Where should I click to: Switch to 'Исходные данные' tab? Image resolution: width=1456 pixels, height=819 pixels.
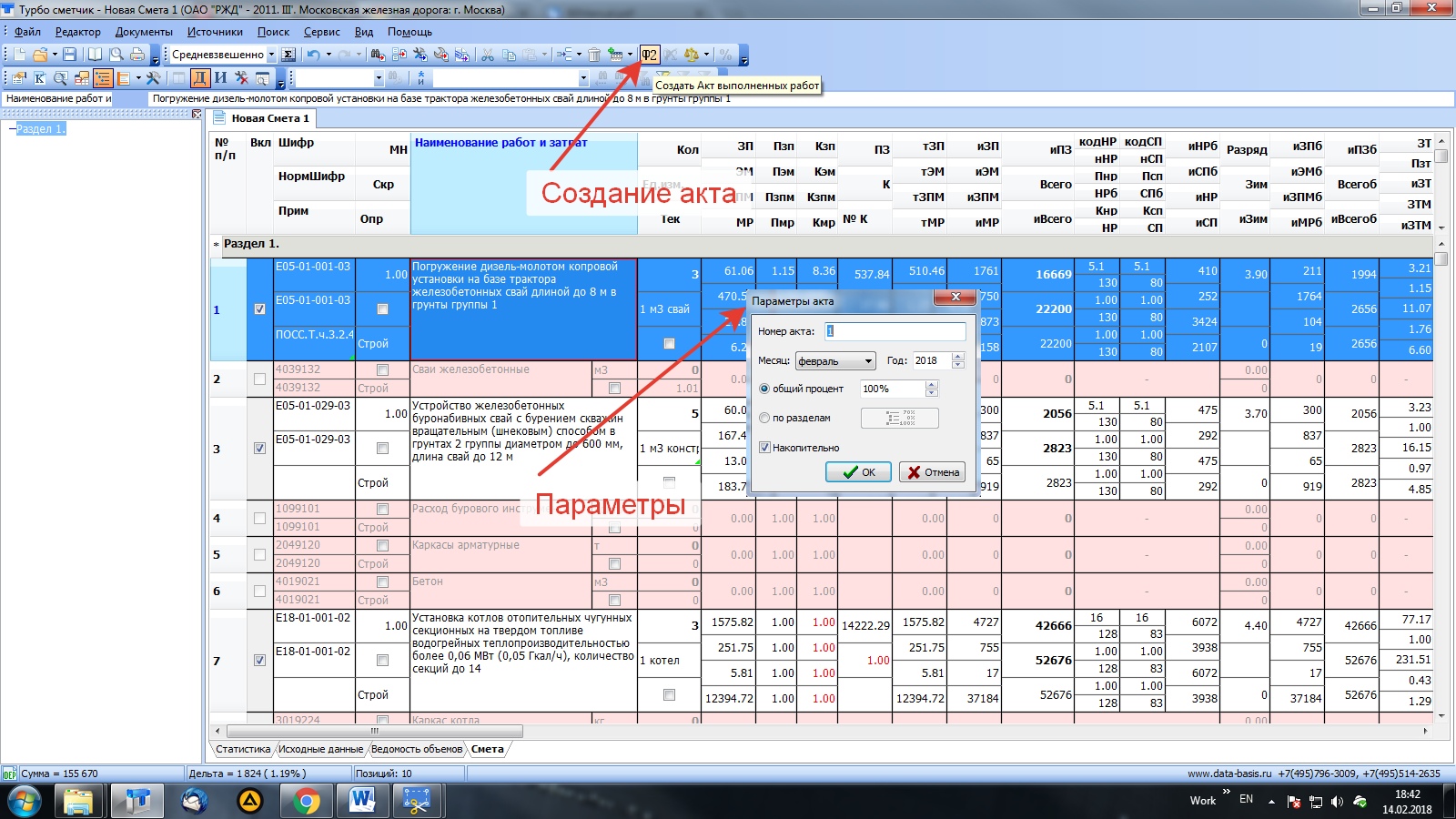320,749
